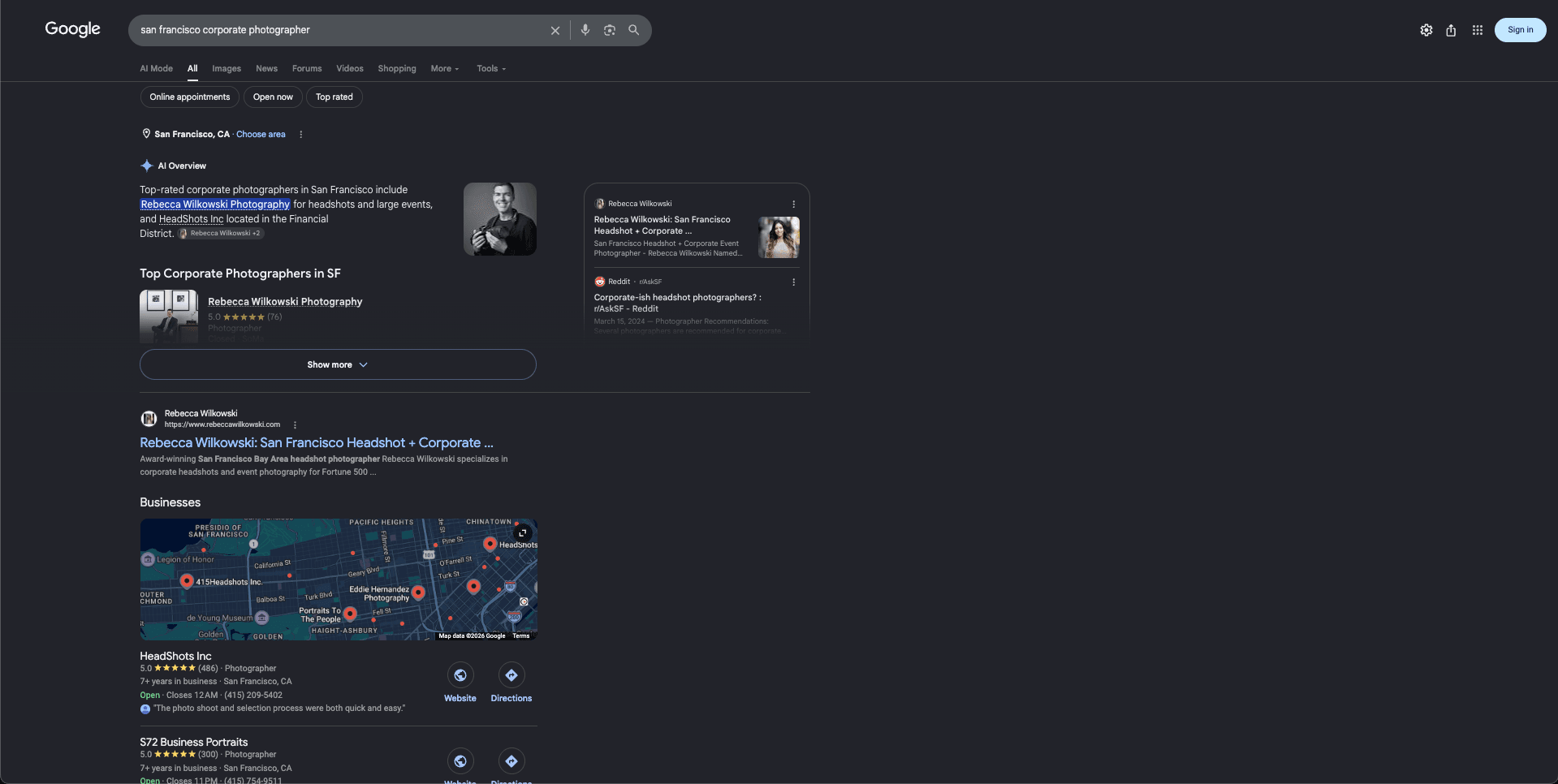Viewport: 1558px width, 784px height.
Task: Open the three-dot menu beside Choose area
Action: [x=301, y=135]
